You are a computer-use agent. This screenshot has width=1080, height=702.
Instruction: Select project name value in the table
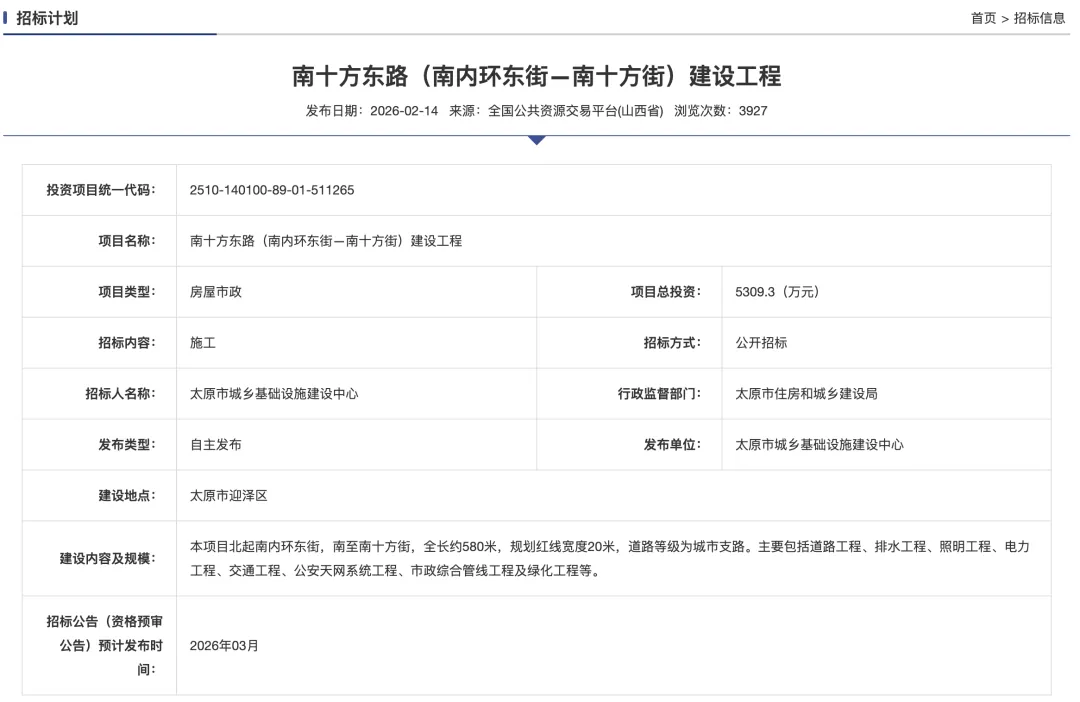point(326,241)
